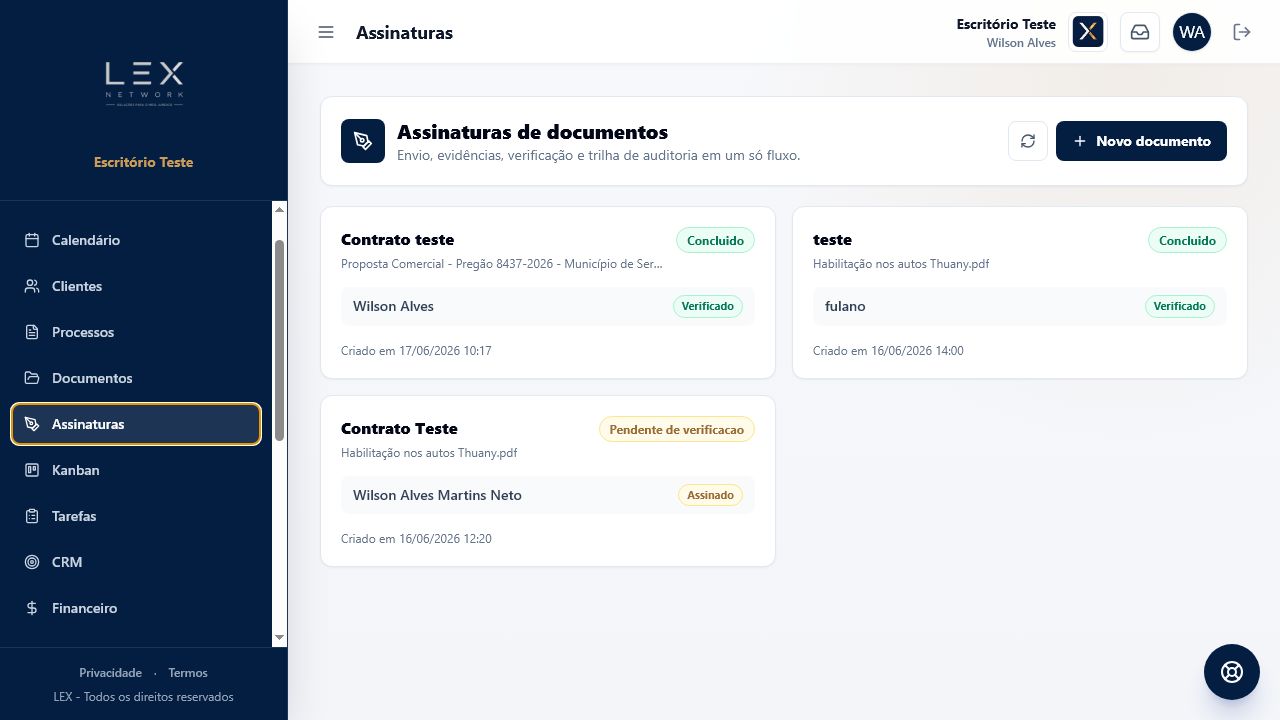Click Verificado badge beside fulano

tap(1180, 306)
